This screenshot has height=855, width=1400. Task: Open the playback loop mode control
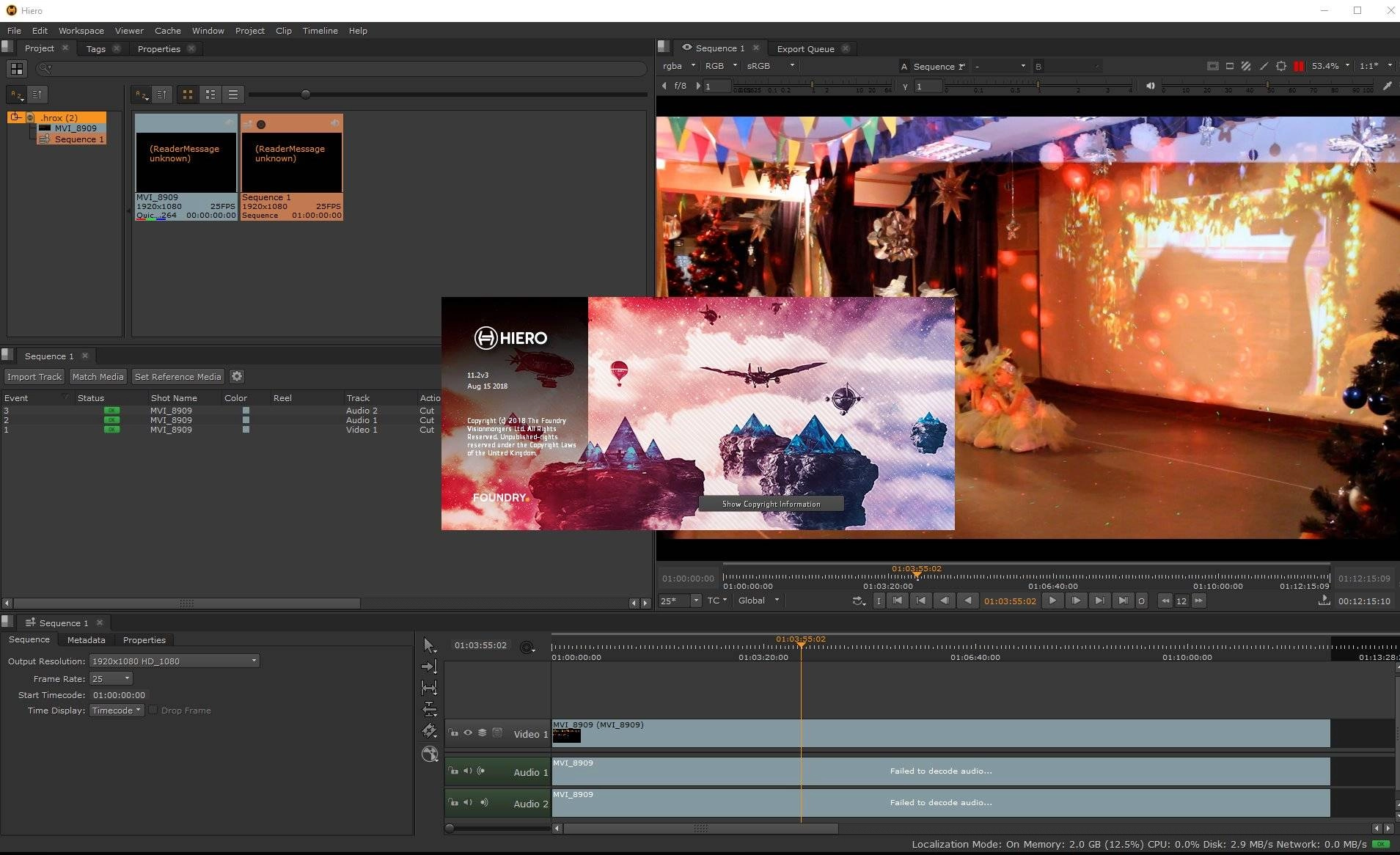[859, 601]
